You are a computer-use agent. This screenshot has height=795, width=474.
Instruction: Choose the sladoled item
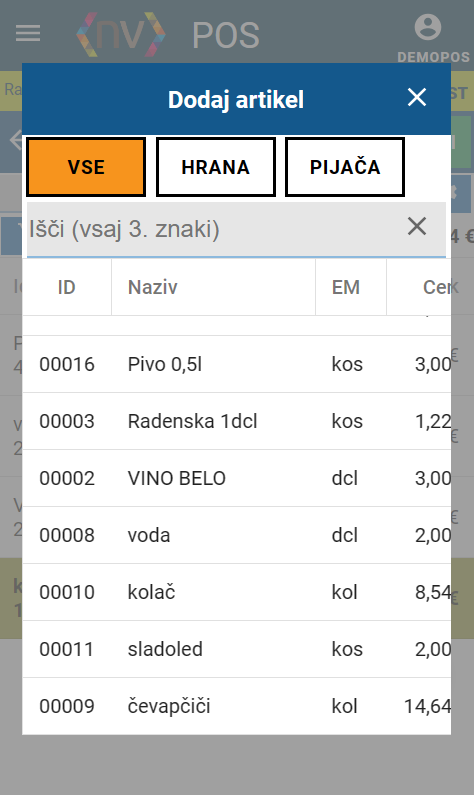[236, 649]
